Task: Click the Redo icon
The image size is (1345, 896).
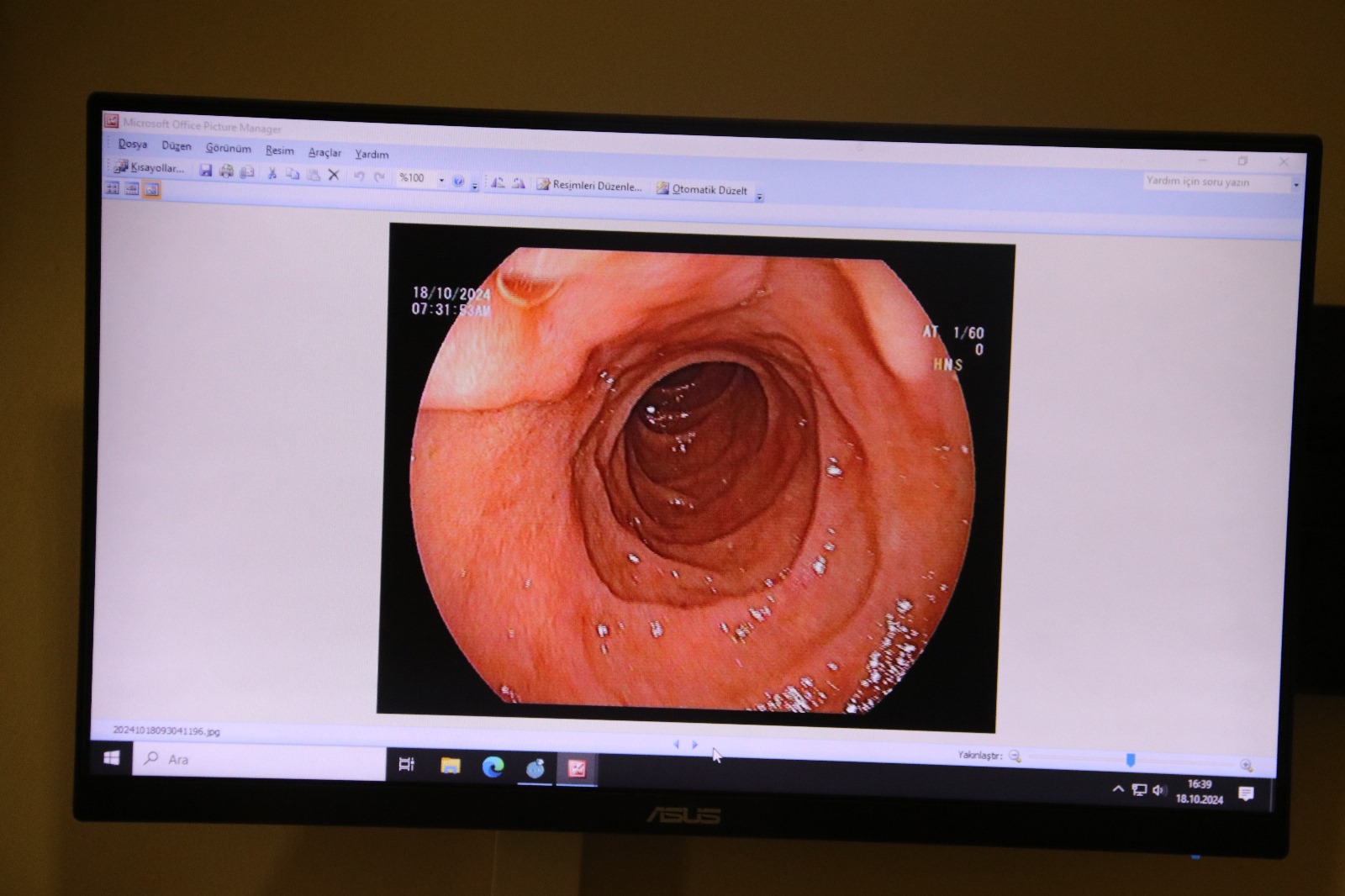Action: [379, 177]
